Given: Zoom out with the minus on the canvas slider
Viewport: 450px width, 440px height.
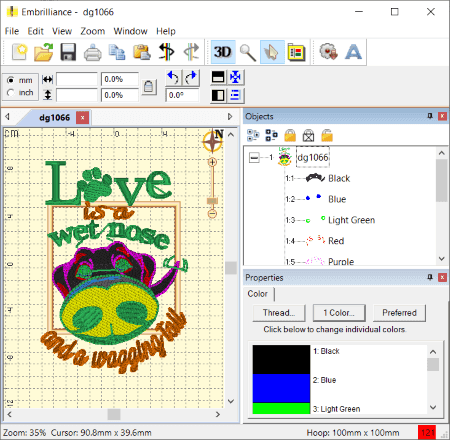Looking at the screenshot, I should (x=212, y=213).
